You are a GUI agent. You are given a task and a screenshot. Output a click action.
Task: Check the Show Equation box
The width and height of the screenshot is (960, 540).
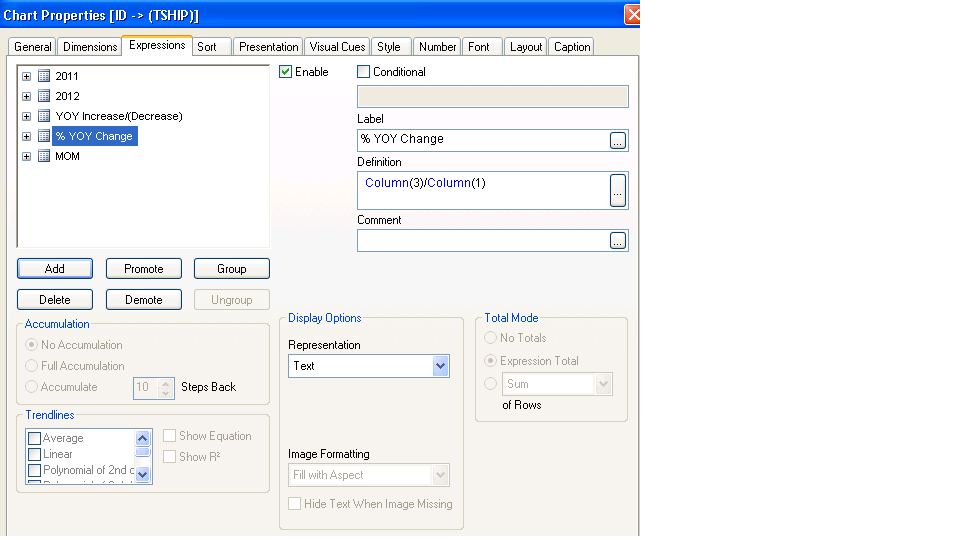pos(170,436)
